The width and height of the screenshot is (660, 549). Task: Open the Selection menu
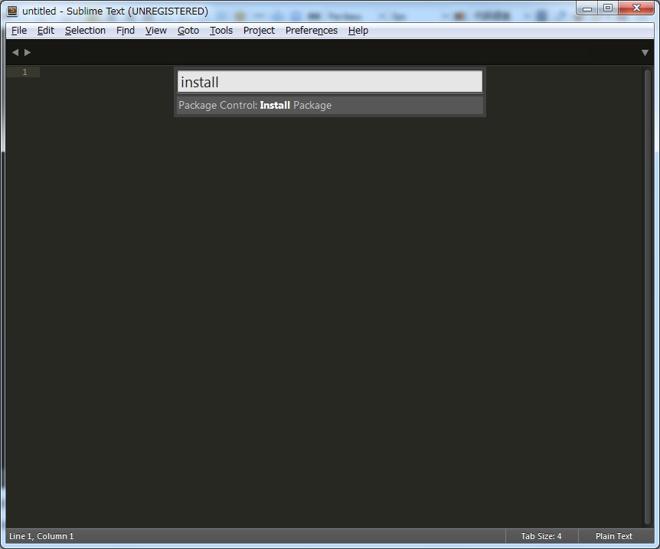click(x=85, y=31)
